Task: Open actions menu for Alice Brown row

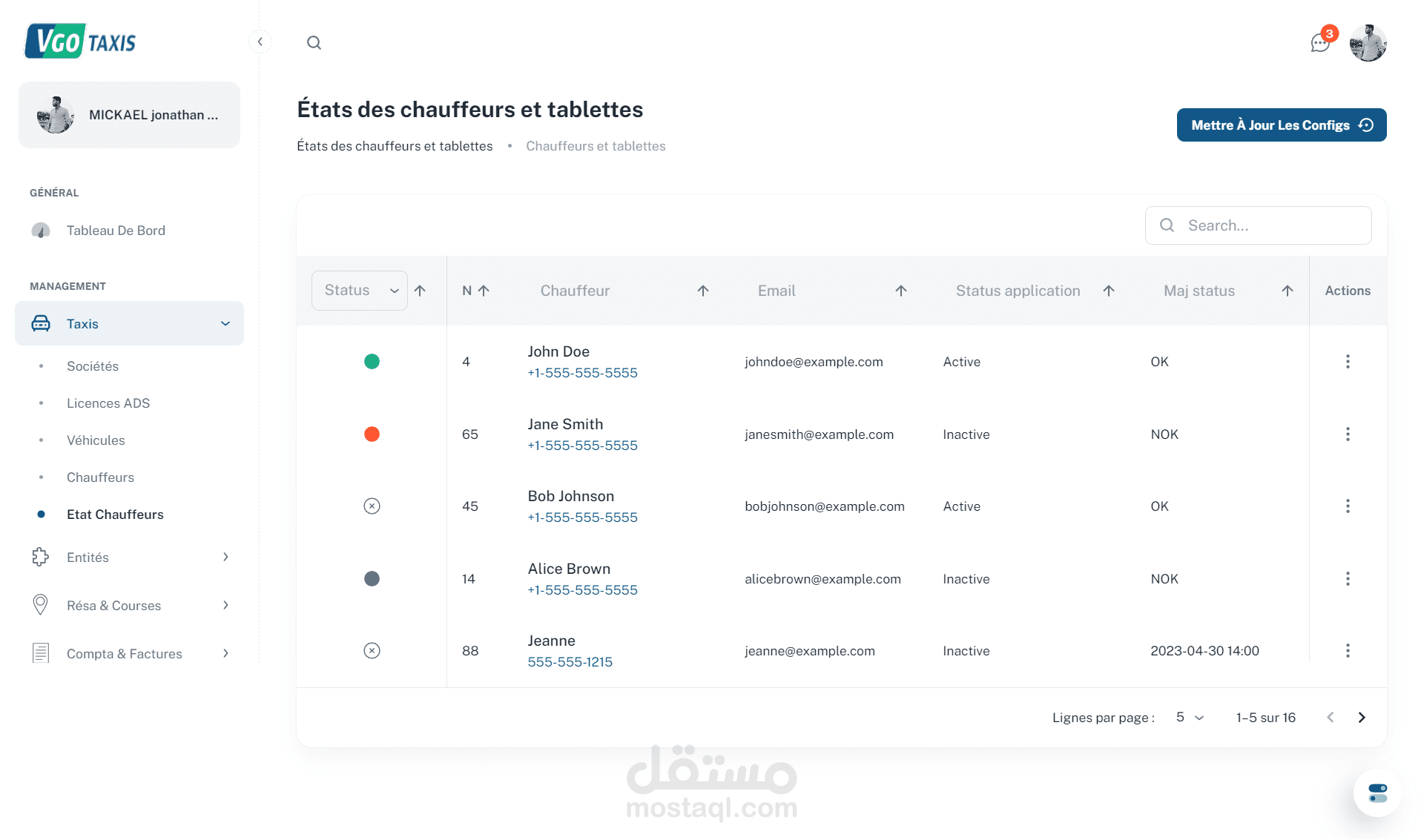Action: point(1348,579)
